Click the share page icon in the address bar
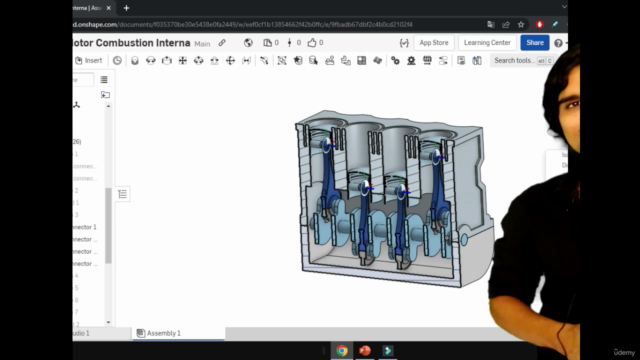This screenshot has width=640, height=360. coord(506,24)
